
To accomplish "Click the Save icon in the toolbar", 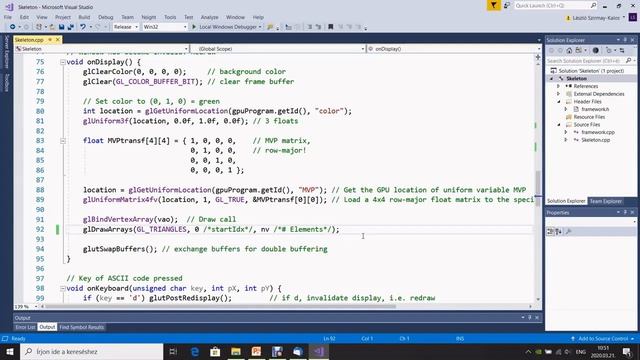I will (x=61, y=27).
